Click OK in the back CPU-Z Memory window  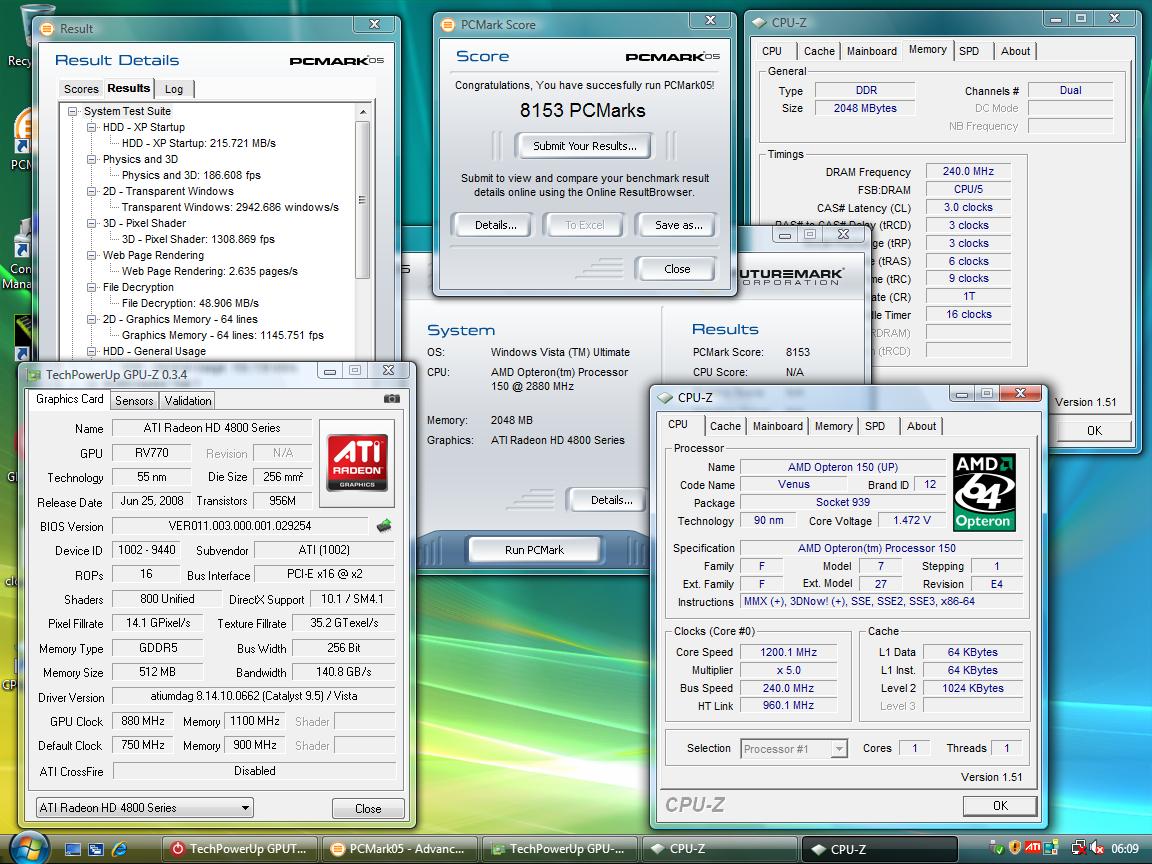click(1094, 431)
